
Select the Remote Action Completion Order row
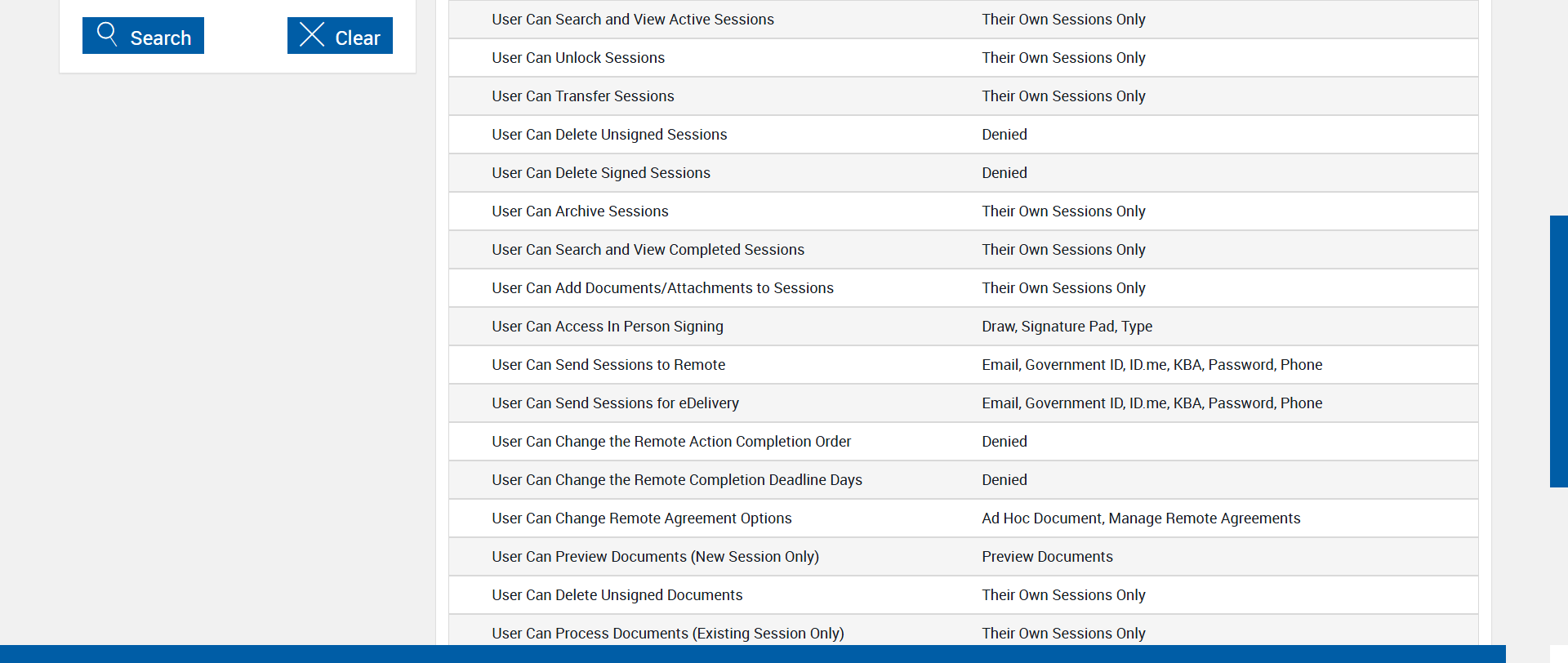pos(671,442)
